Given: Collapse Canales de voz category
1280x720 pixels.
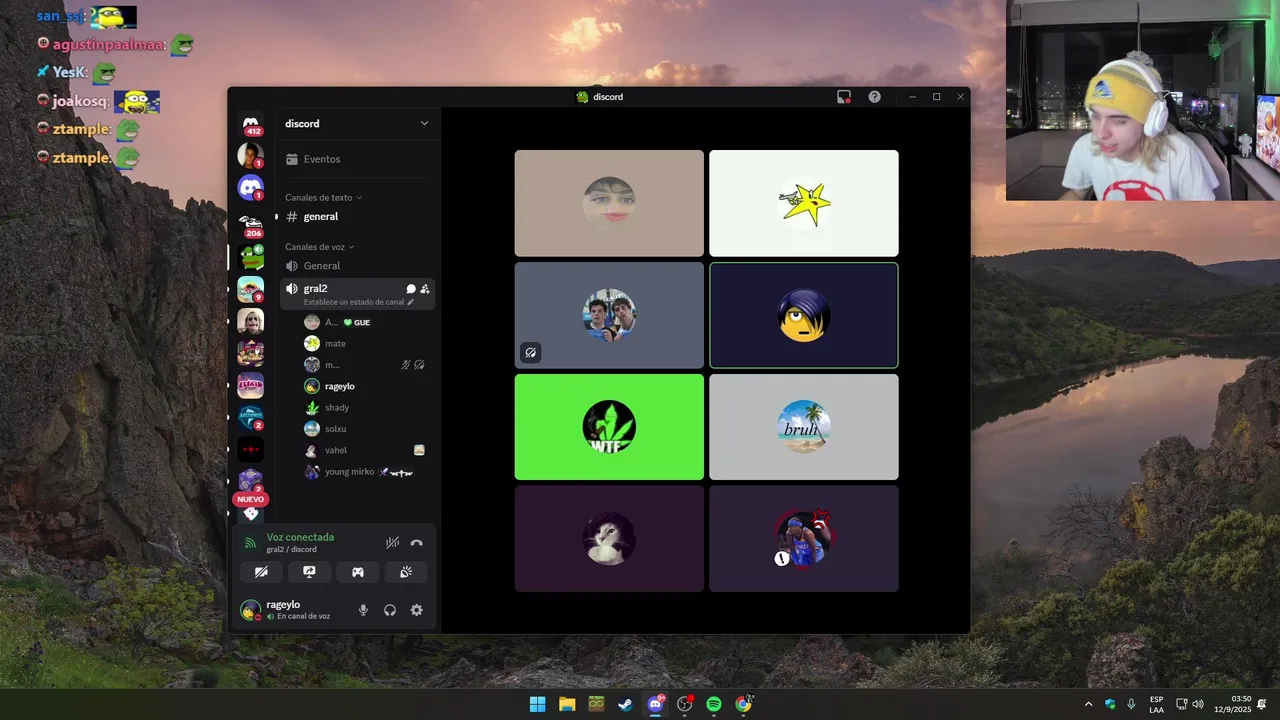Looking at the screenshot, I should click(319, 247).
